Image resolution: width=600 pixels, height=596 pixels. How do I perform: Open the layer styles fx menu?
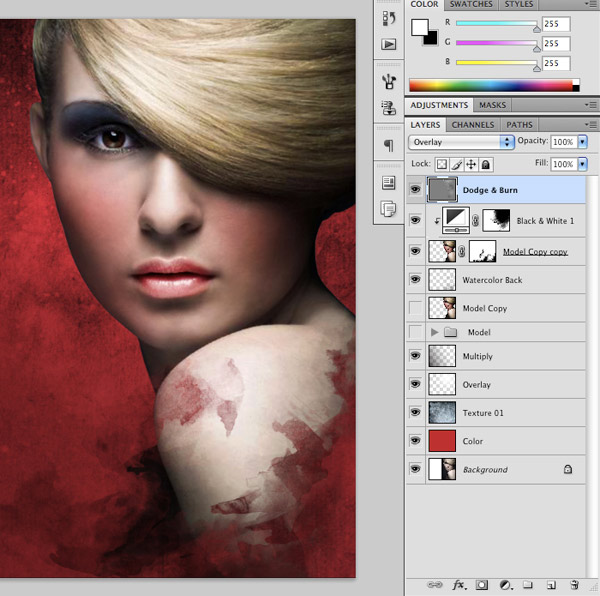click(x=459, y=584)
